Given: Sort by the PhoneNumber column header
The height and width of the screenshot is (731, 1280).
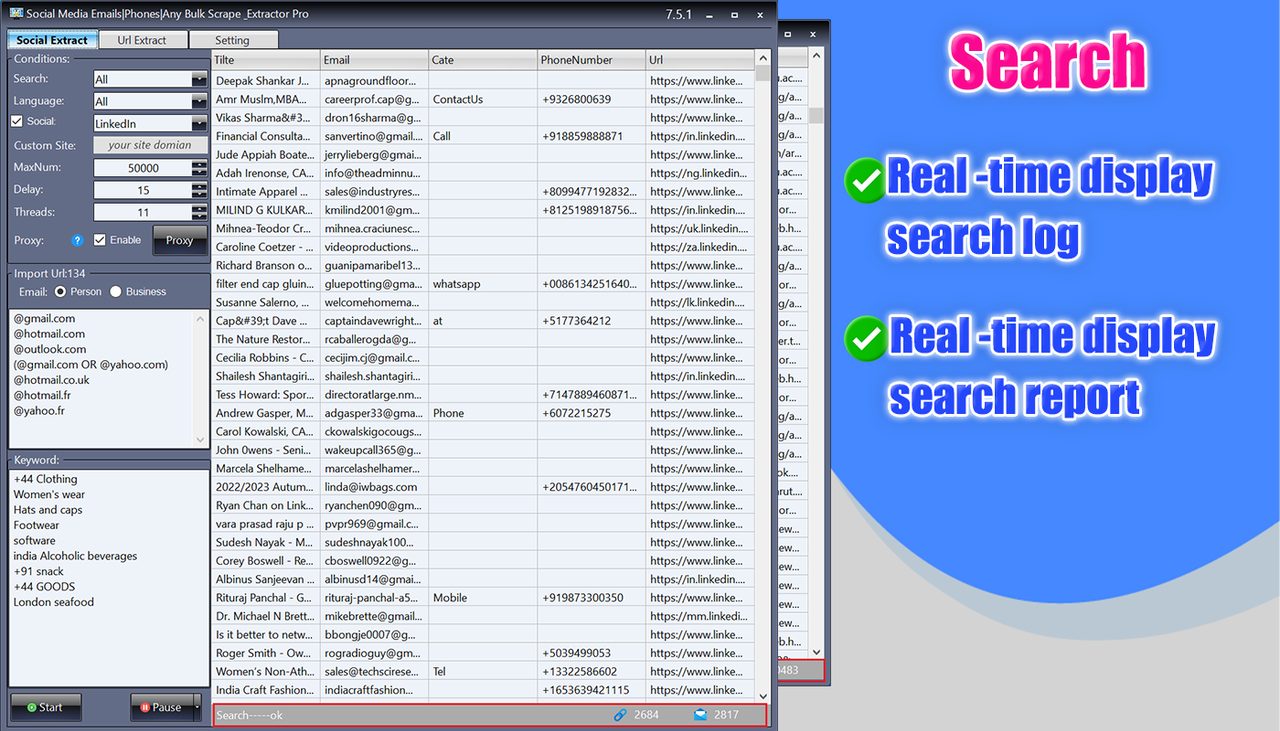Looking at the screenshot, I should click(591, 60).
